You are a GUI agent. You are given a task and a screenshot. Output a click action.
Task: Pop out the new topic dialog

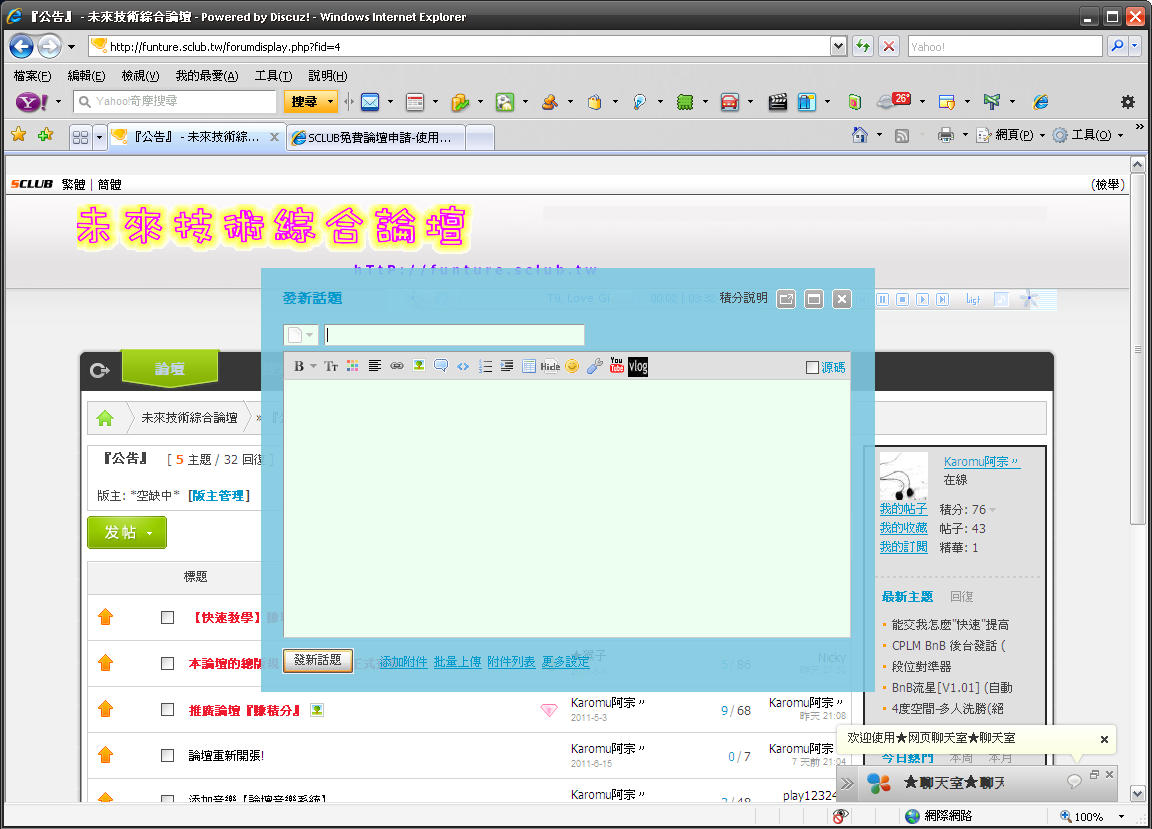(x=786, y=298)
